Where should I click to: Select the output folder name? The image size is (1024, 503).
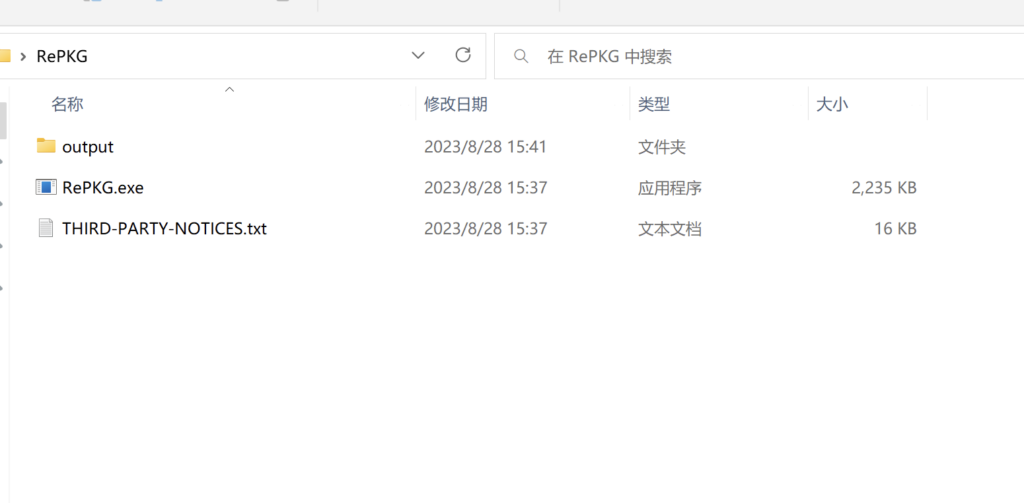(88, 147)
